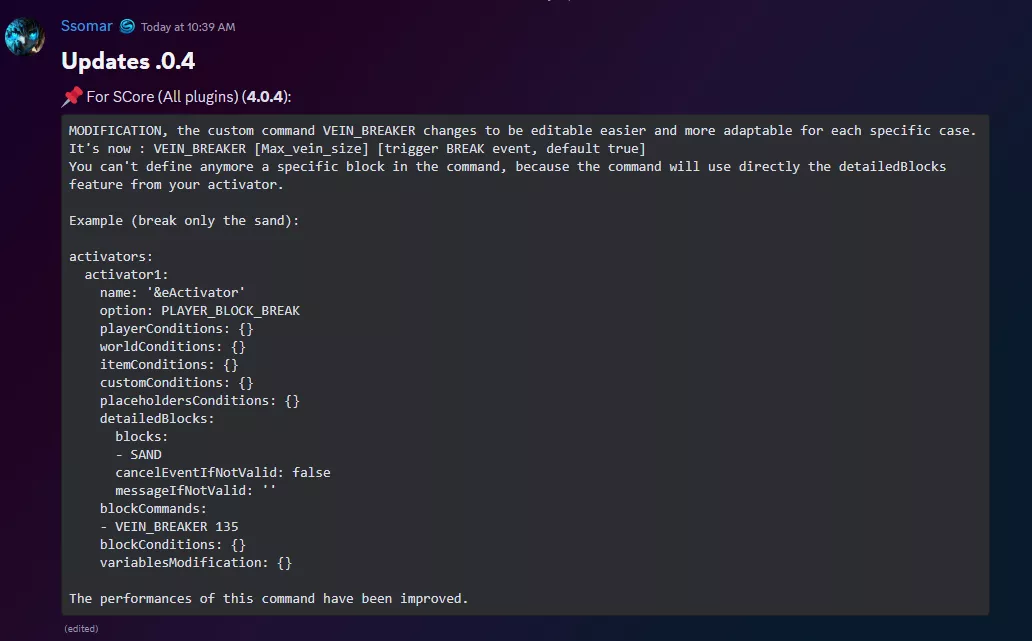Viewport: 1032px width, 641px height.
Task: Click Ssomar's profile avatar picture
Action: tap(25, 36)
